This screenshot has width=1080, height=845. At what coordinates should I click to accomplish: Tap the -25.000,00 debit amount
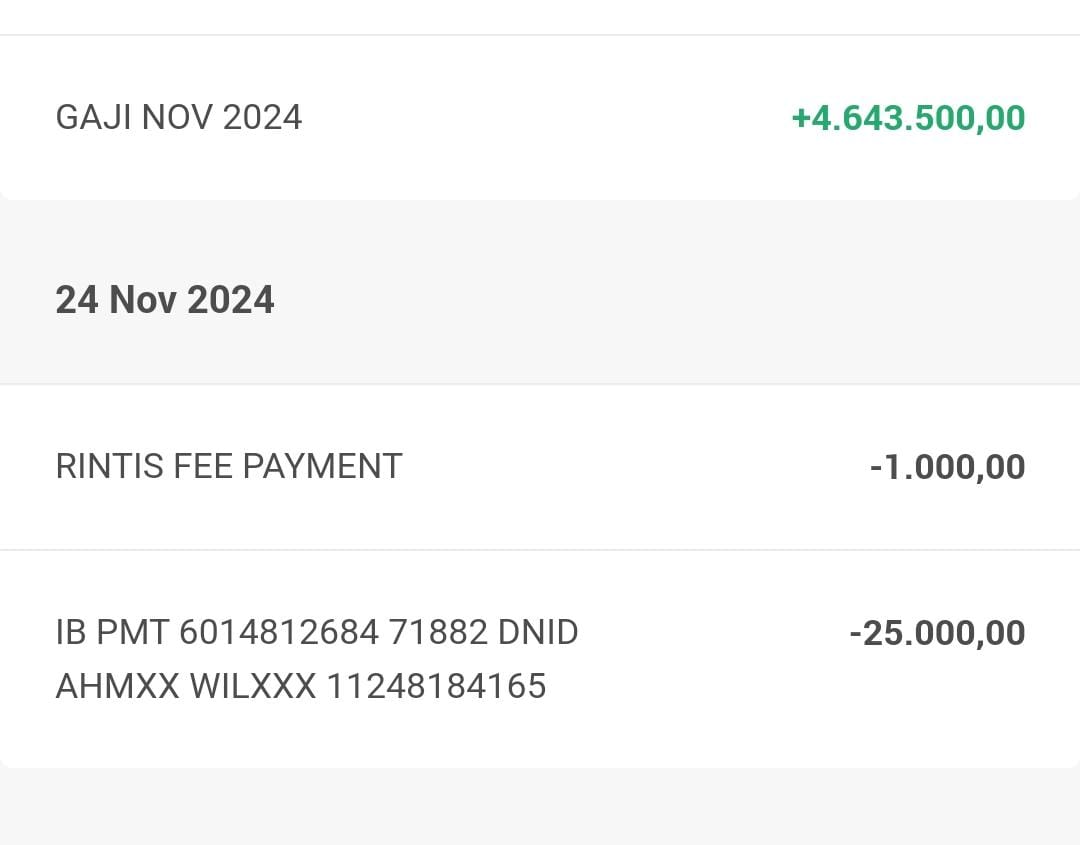point(937,633)
